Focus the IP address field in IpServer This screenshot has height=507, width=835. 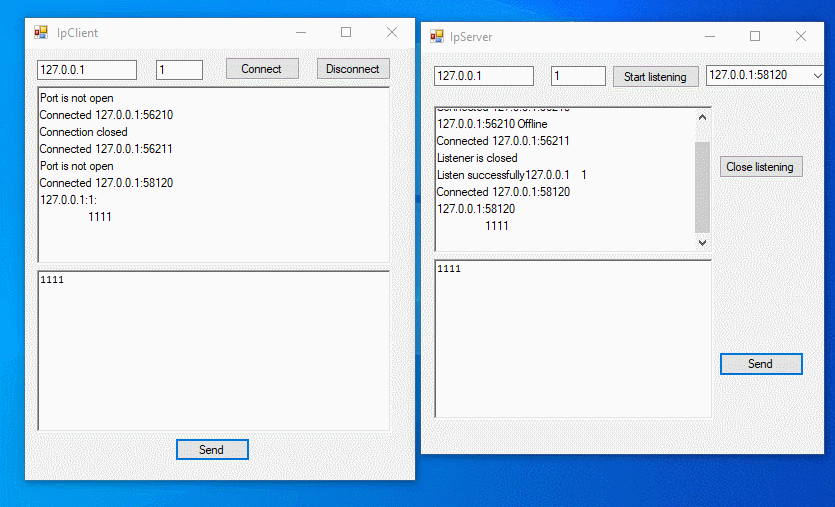484,76
